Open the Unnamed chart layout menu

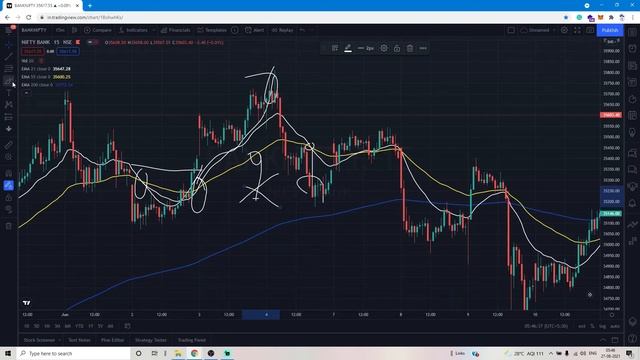coord(538,30)
